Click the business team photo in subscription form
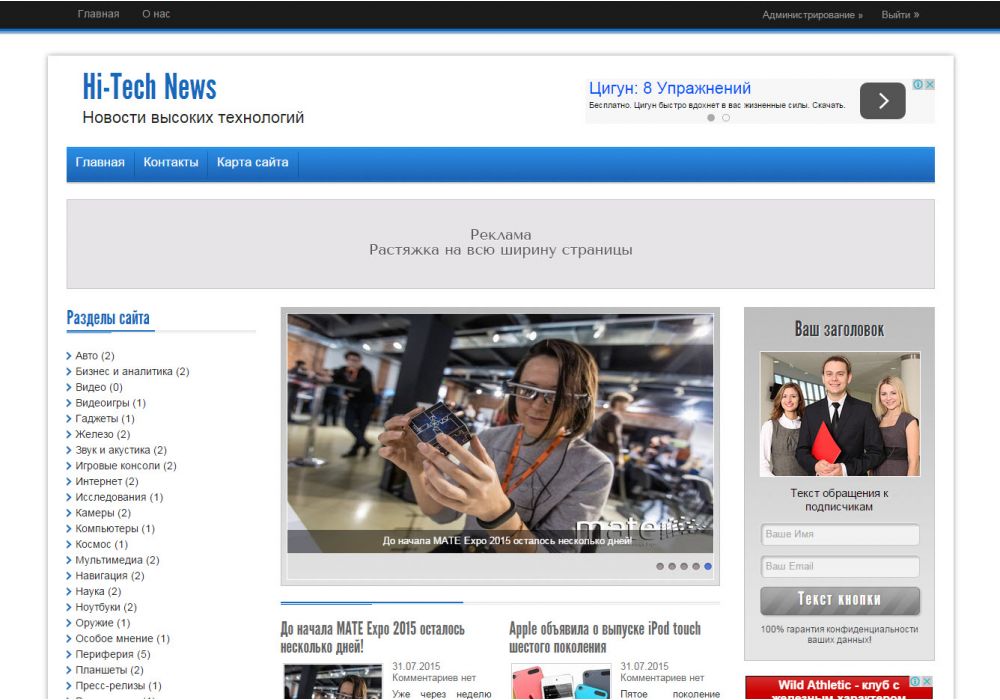Screen dimensions: 1000x700 (x=840, y=414)
